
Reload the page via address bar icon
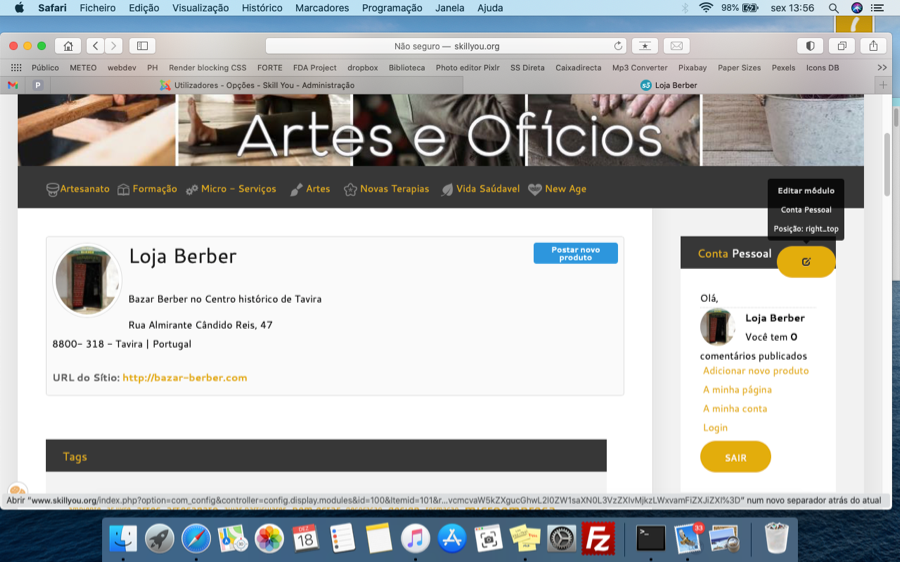tap(618, 46)
